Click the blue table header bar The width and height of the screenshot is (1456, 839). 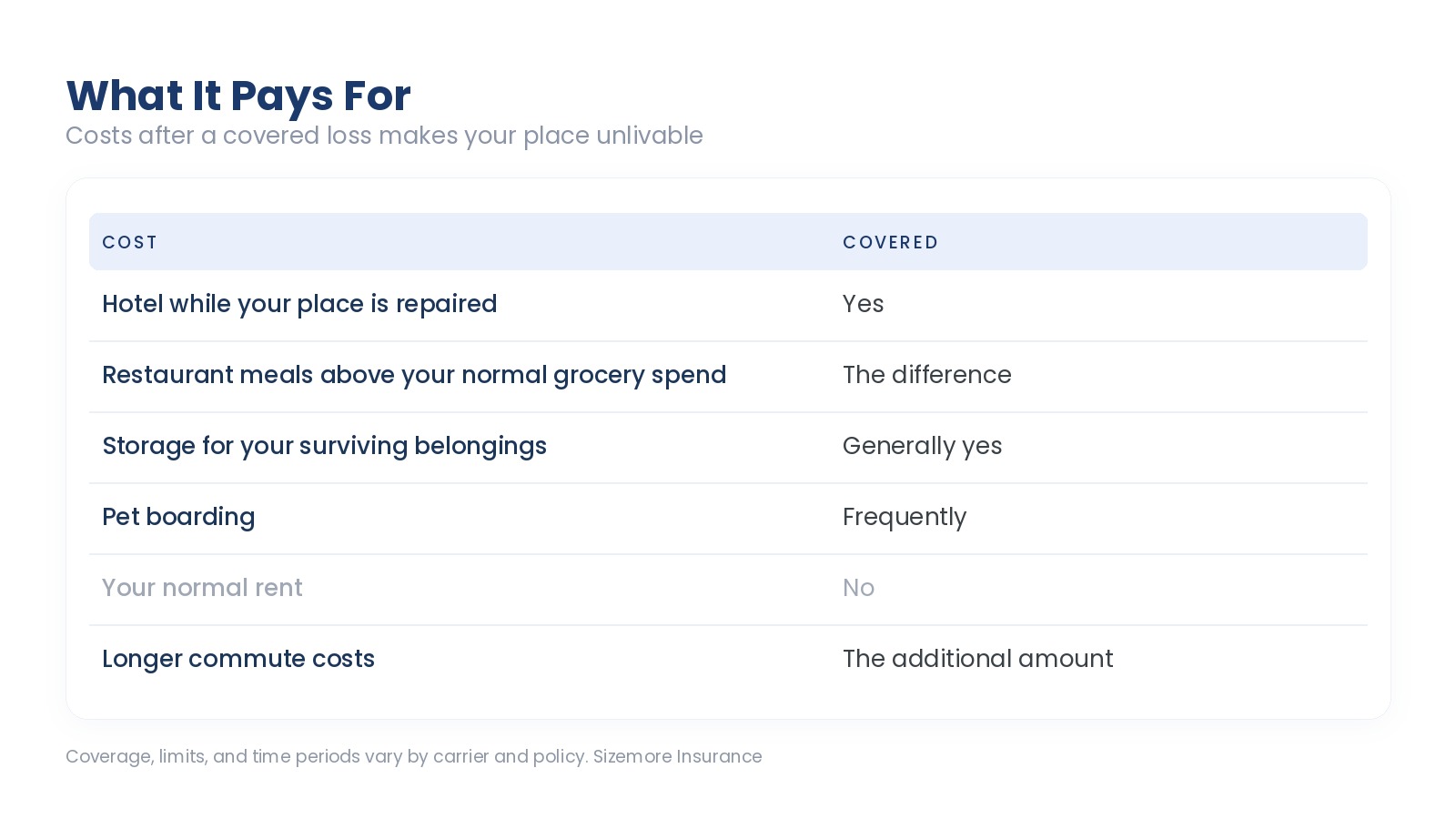[x=728, y=242]
